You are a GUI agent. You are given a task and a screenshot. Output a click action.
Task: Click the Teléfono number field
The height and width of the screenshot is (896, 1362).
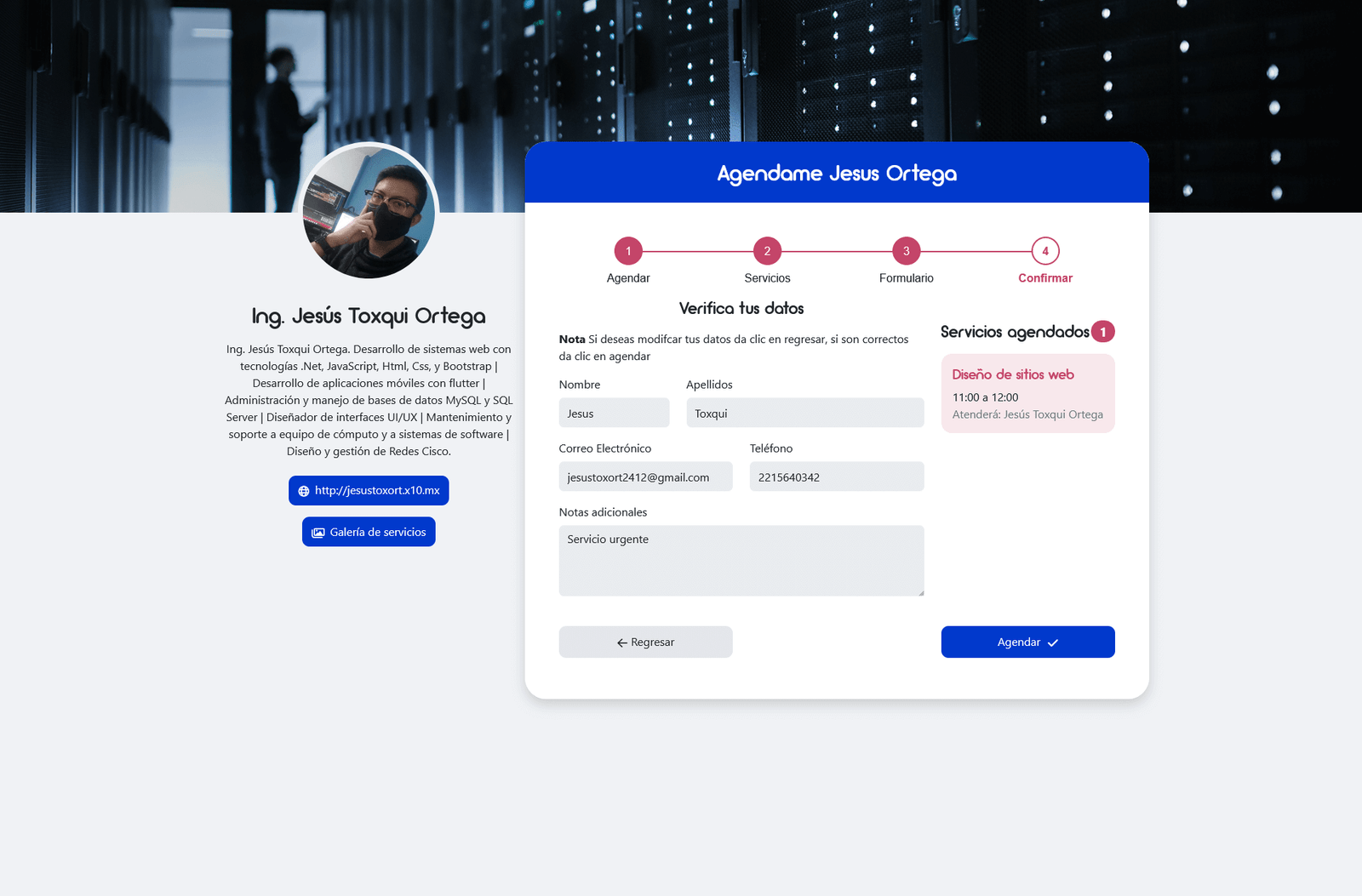point(836,477)
